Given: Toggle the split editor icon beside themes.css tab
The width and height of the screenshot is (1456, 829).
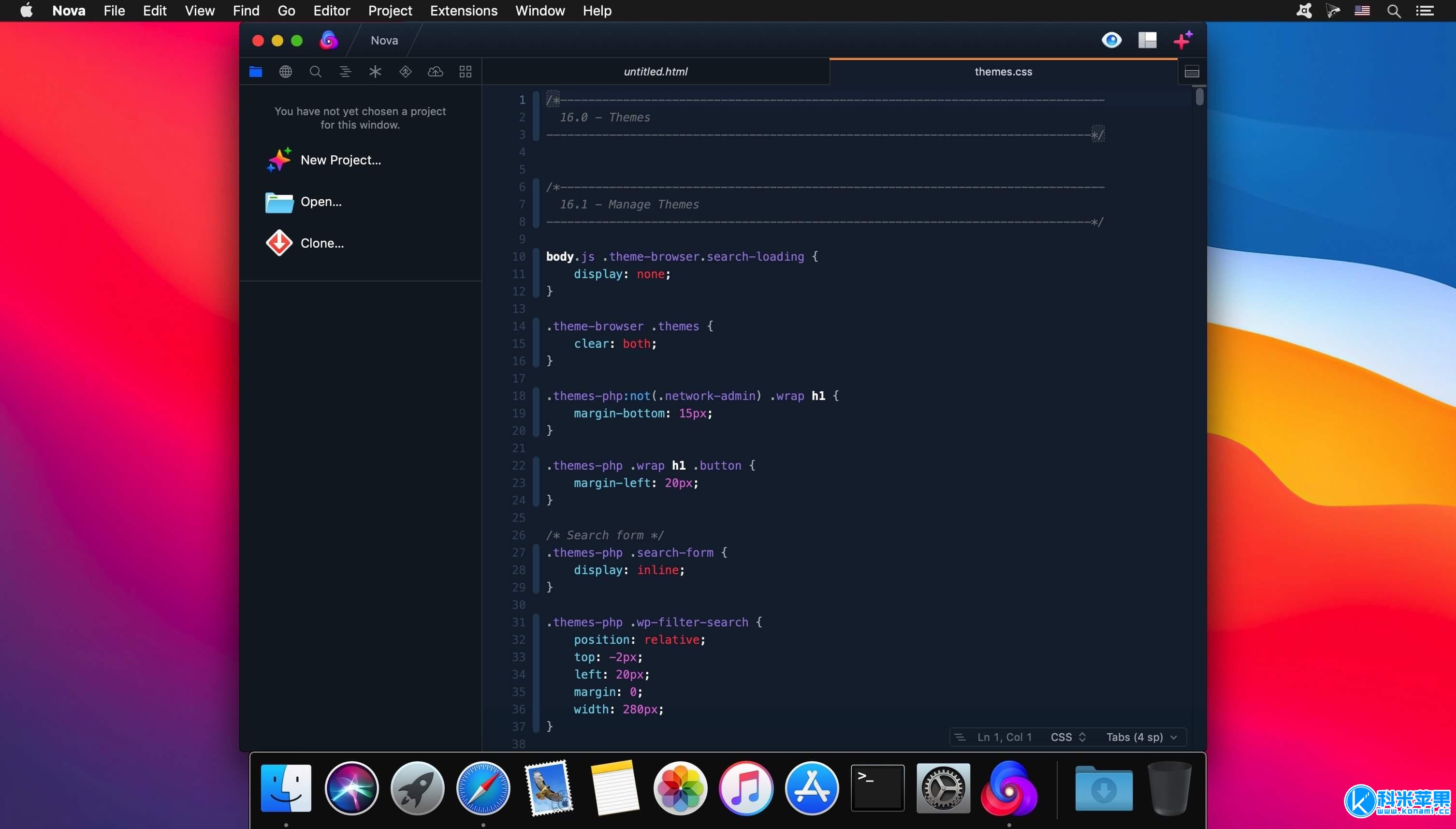Looking at the screenshot, I should click(1192, 73).
